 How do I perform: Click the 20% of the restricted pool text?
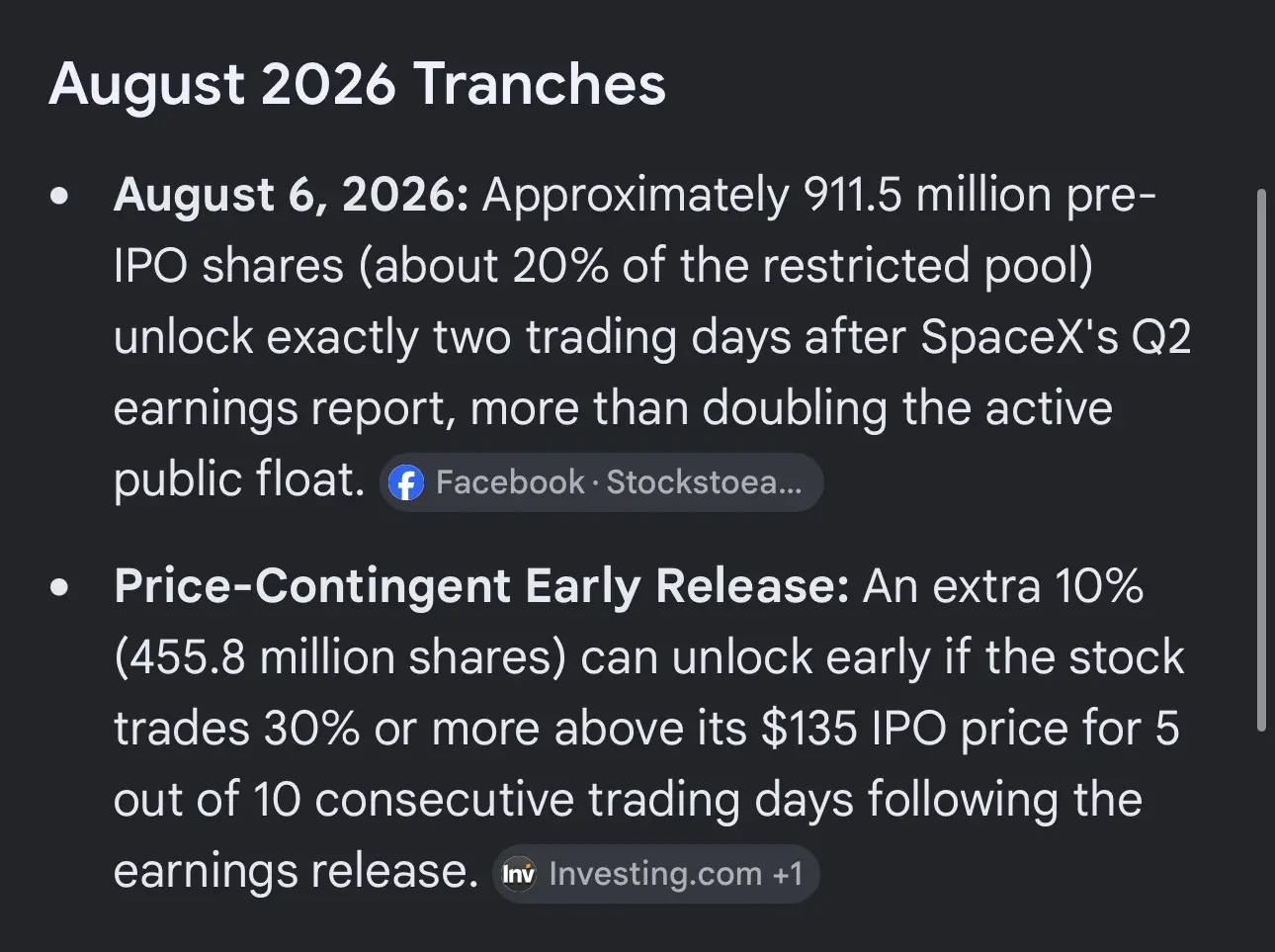point(802,266)
